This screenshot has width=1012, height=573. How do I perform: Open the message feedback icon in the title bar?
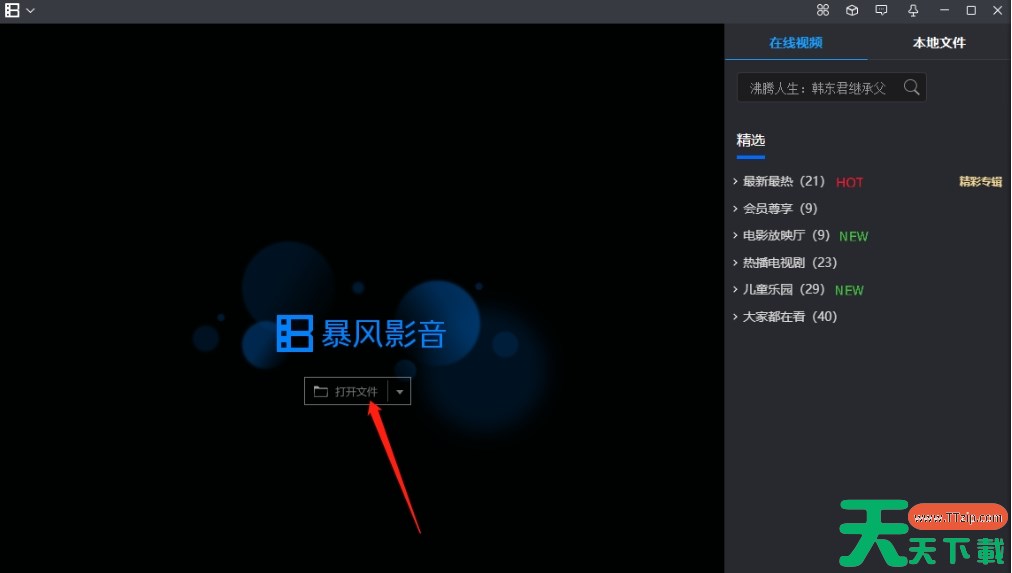click(x=881, y=10)
